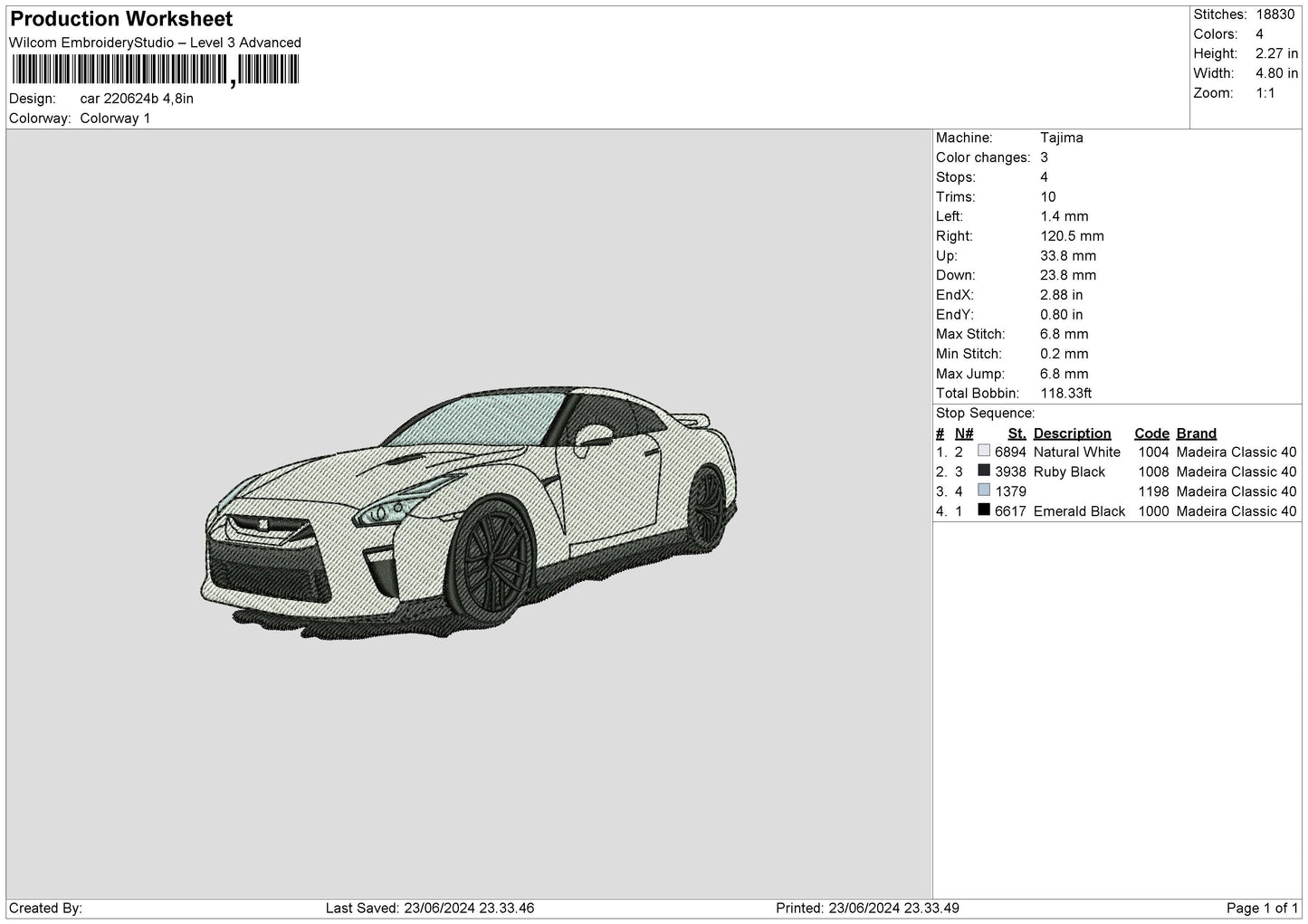Image resolution: width=1308 pixels, height=924 pixels.
Task: Click the Colors value 4
Action: point(1260,34)
